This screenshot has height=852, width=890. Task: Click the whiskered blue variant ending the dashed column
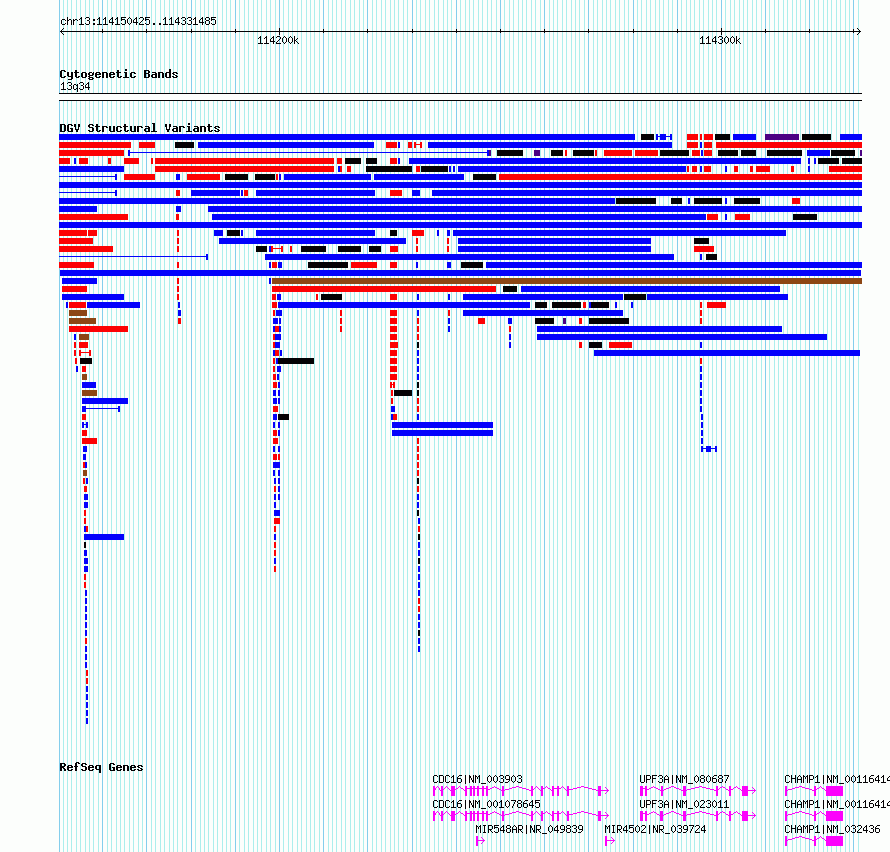coord(709,449)
